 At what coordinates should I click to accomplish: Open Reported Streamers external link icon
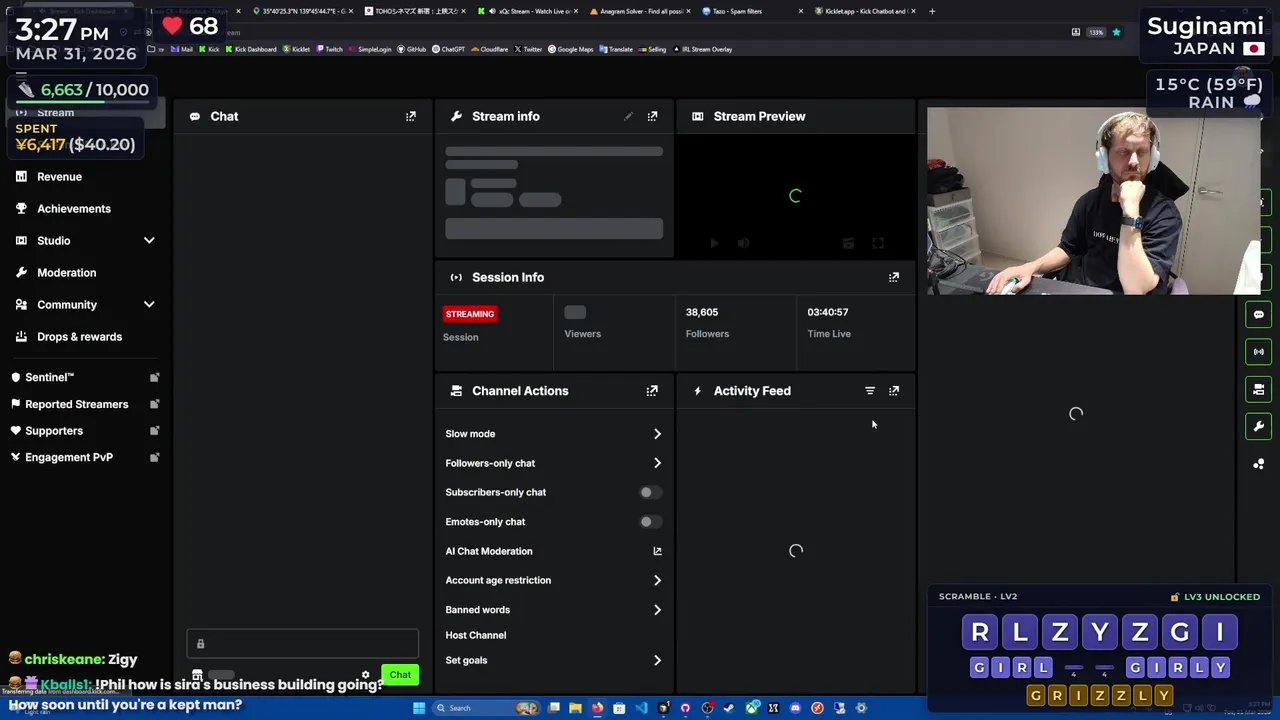point(154,404)
